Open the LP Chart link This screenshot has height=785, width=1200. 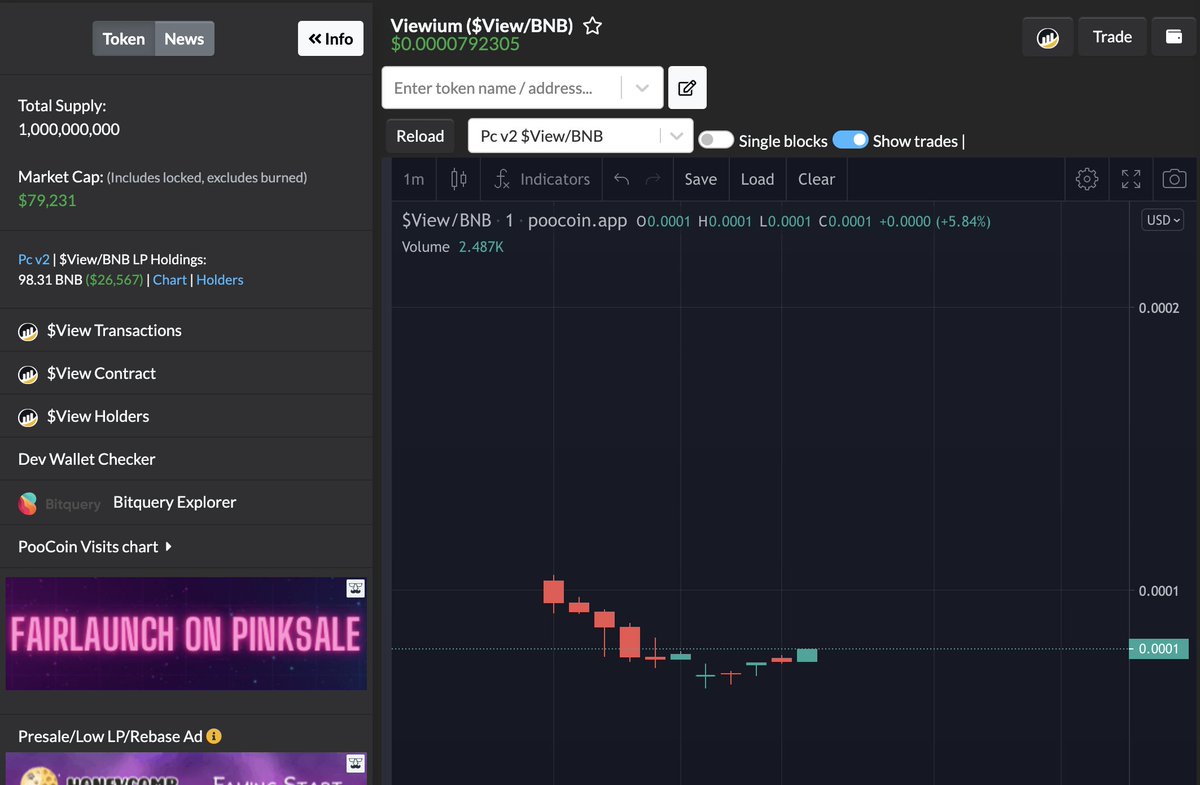(170, 280)
